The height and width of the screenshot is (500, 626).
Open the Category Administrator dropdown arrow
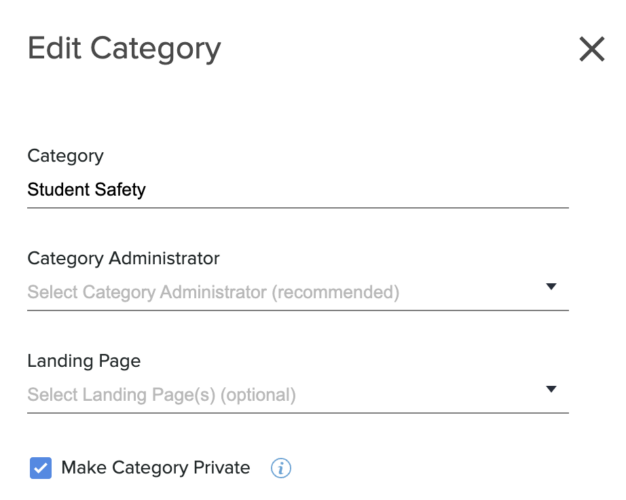(551, 287)
